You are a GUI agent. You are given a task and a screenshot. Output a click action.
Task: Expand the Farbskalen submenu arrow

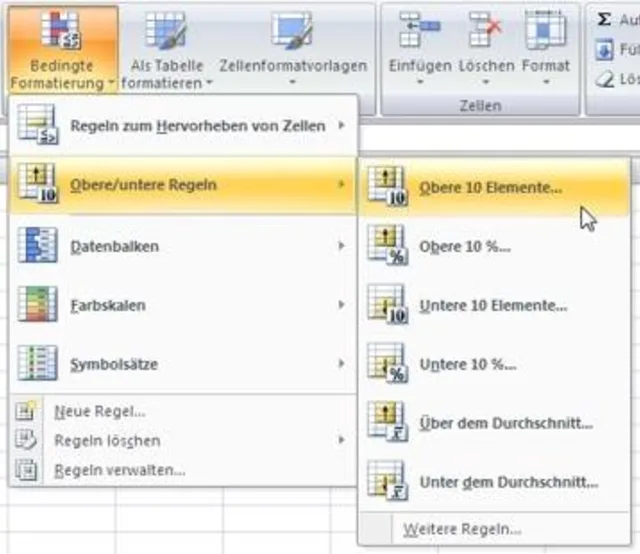coord(342,305)
